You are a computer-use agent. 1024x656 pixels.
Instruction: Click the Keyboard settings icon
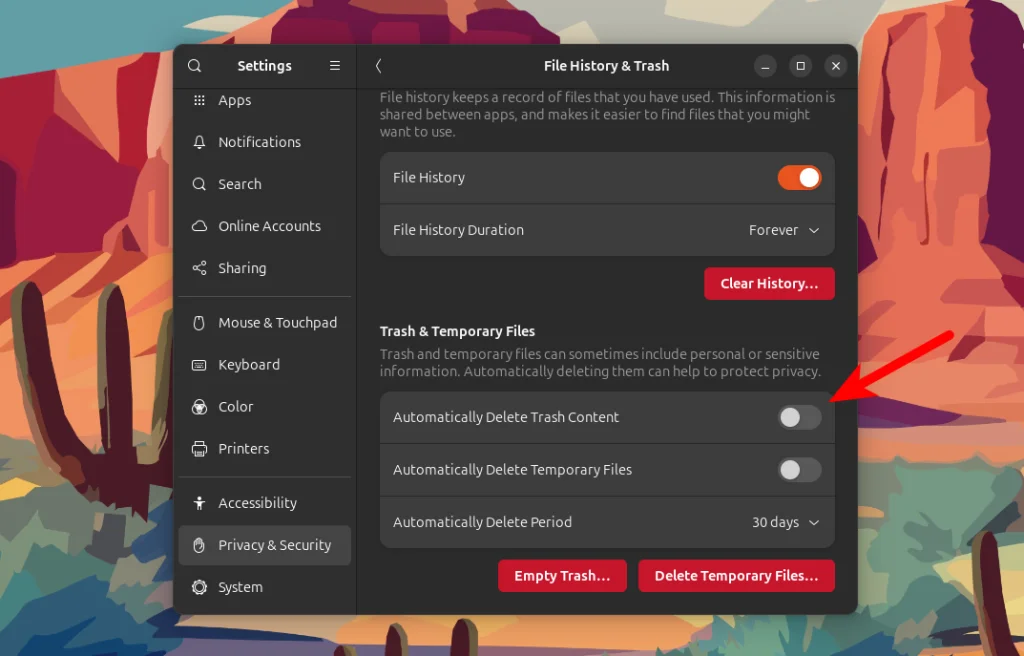(x=199, y=364)
